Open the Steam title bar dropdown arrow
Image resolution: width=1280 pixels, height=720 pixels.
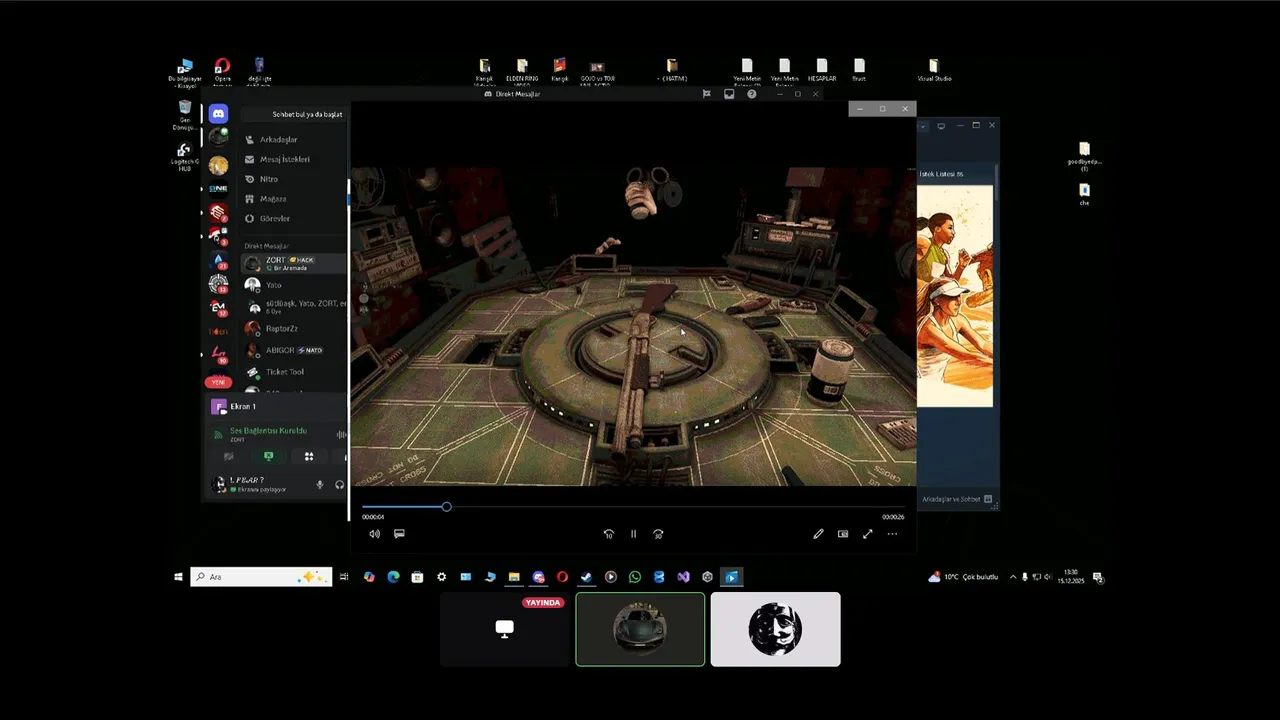(923, 126)
